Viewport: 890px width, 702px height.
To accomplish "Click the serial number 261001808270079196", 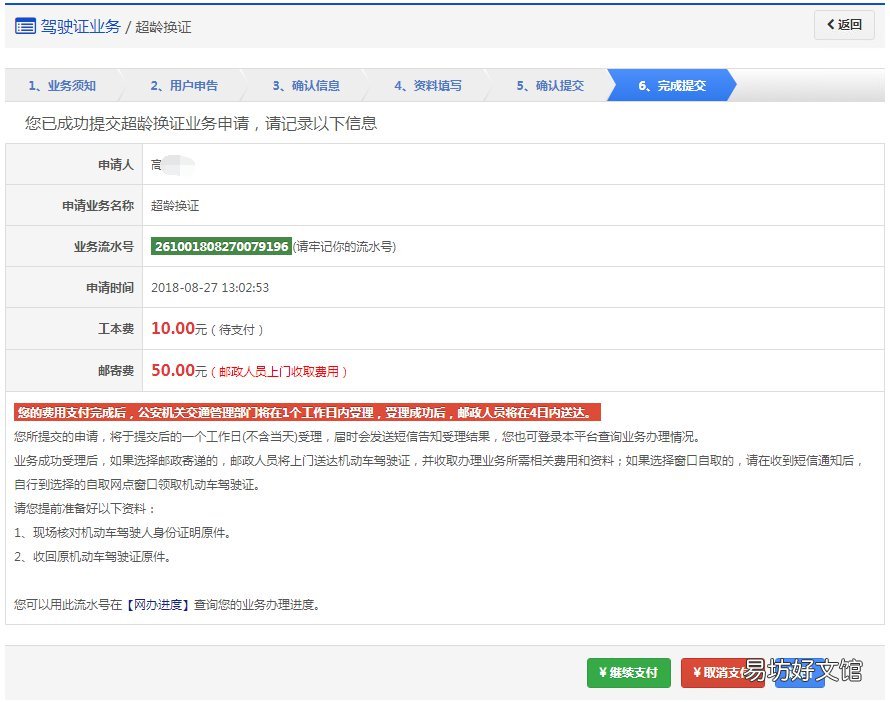I will tap(221, 246).
